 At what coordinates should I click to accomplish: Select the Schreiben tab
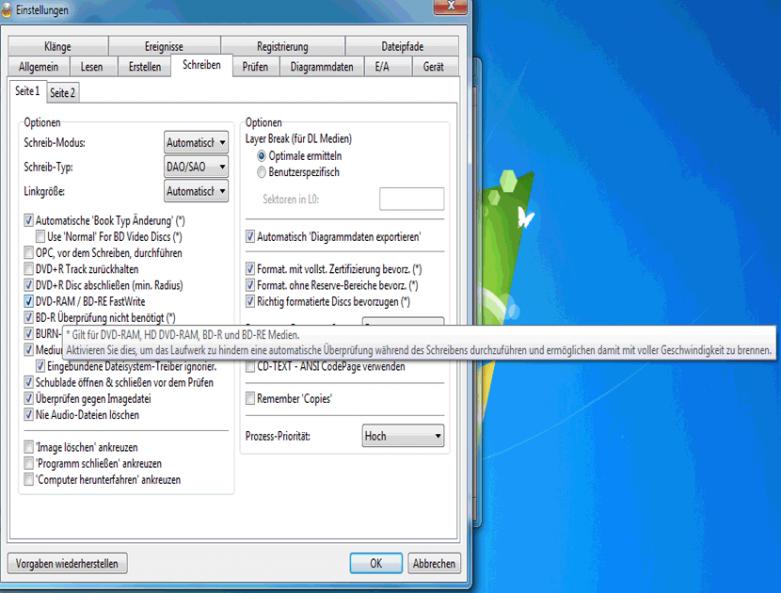(x=201, y=65)
